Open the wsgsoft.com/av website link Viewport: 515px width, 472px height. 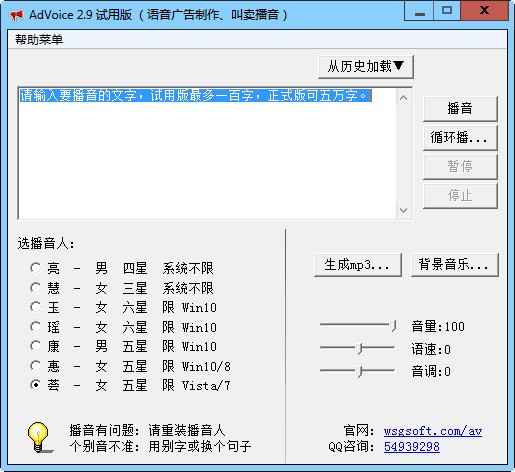(x=433, y=431)
